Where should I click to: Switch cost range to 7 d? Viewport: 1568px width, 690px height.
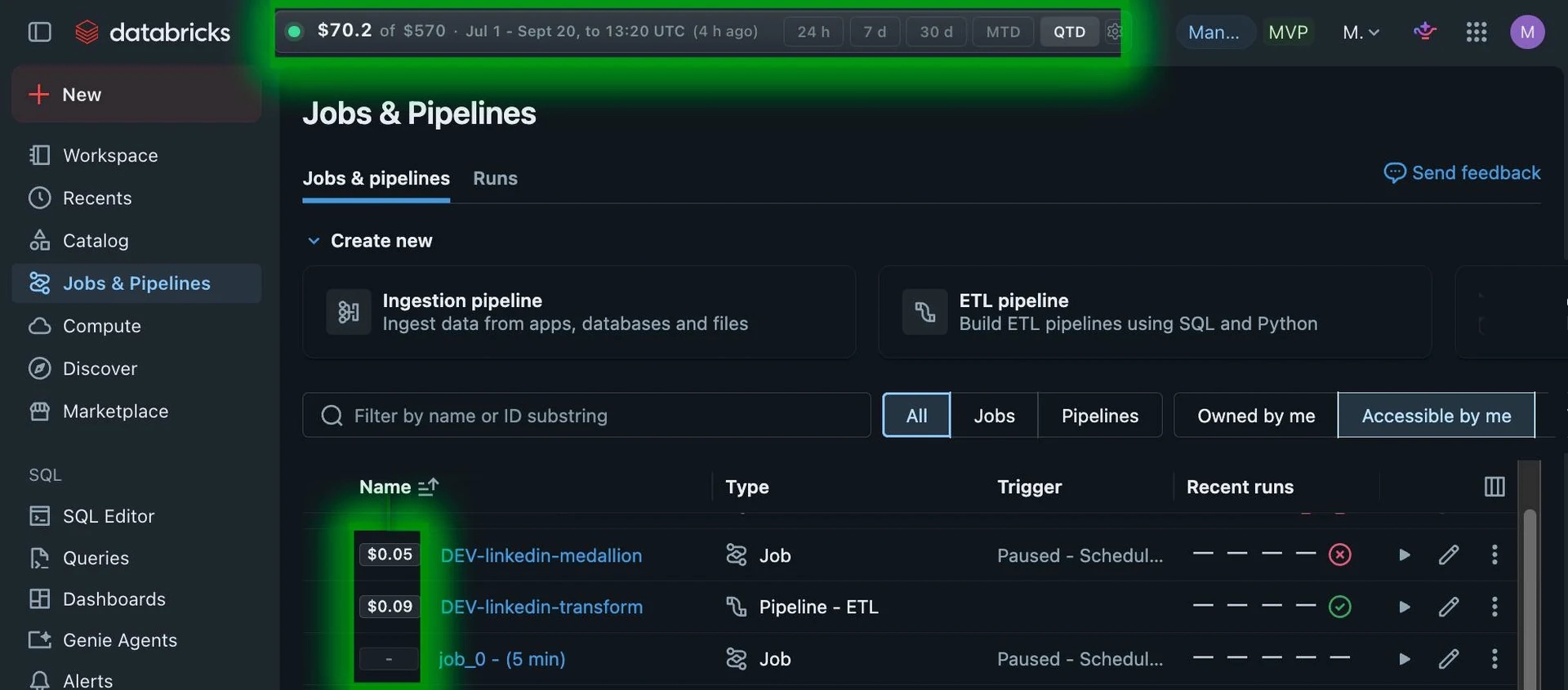875,32
